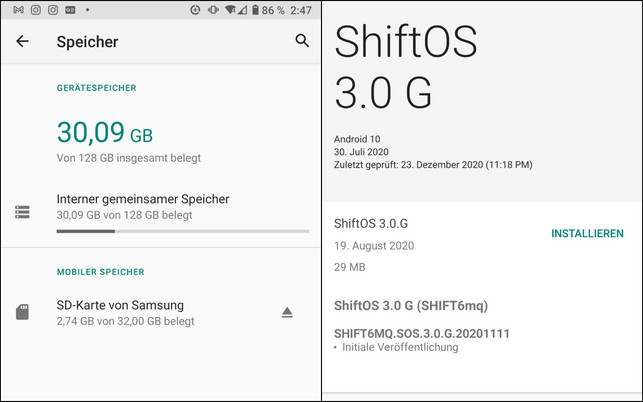Tap the internal storage usage bar
The height and width of the screenshot is (402, 643).
coord(182,231)
